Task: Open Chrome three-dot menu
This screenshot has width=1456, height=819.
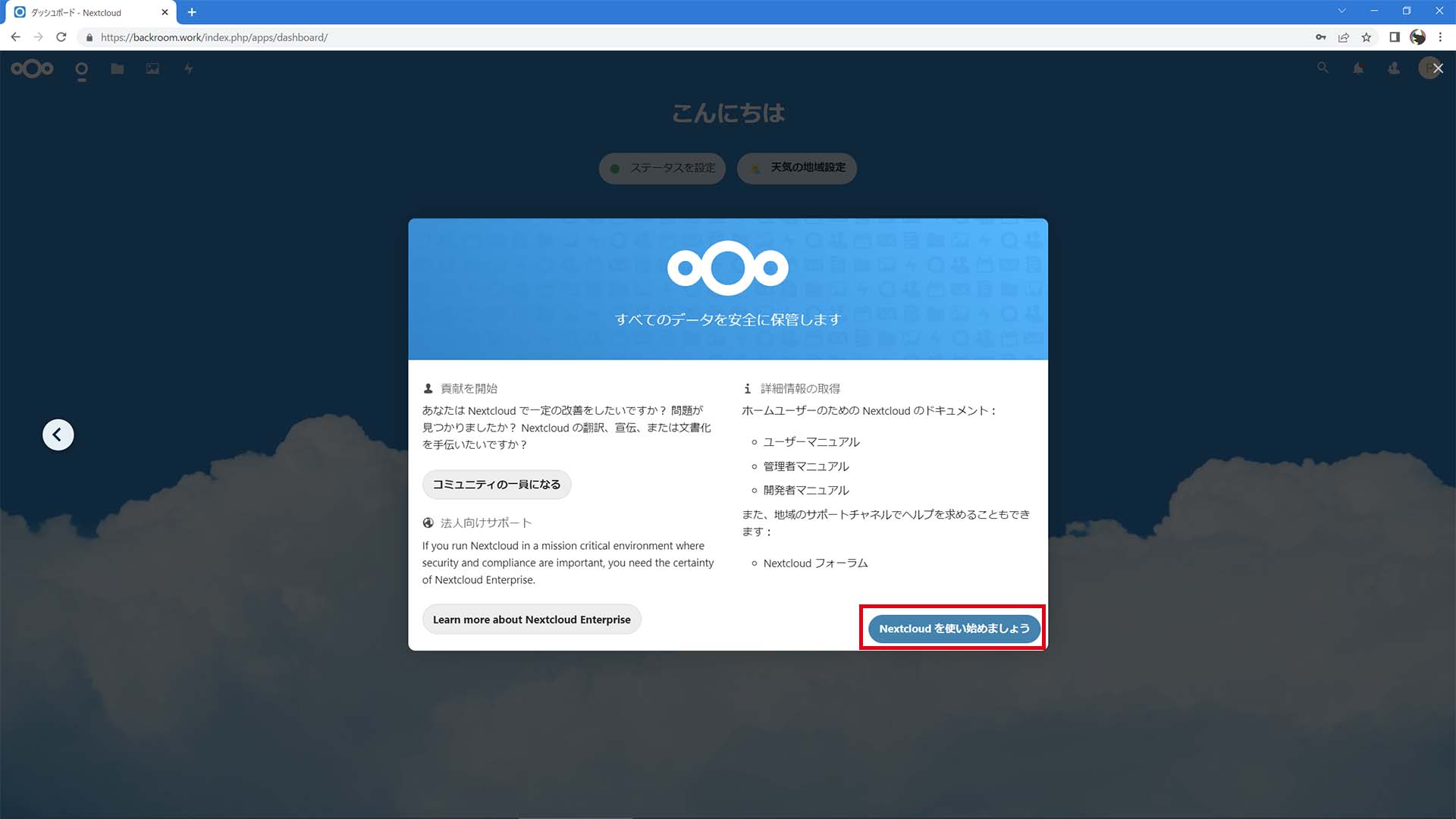Action: pos(1440,37)
